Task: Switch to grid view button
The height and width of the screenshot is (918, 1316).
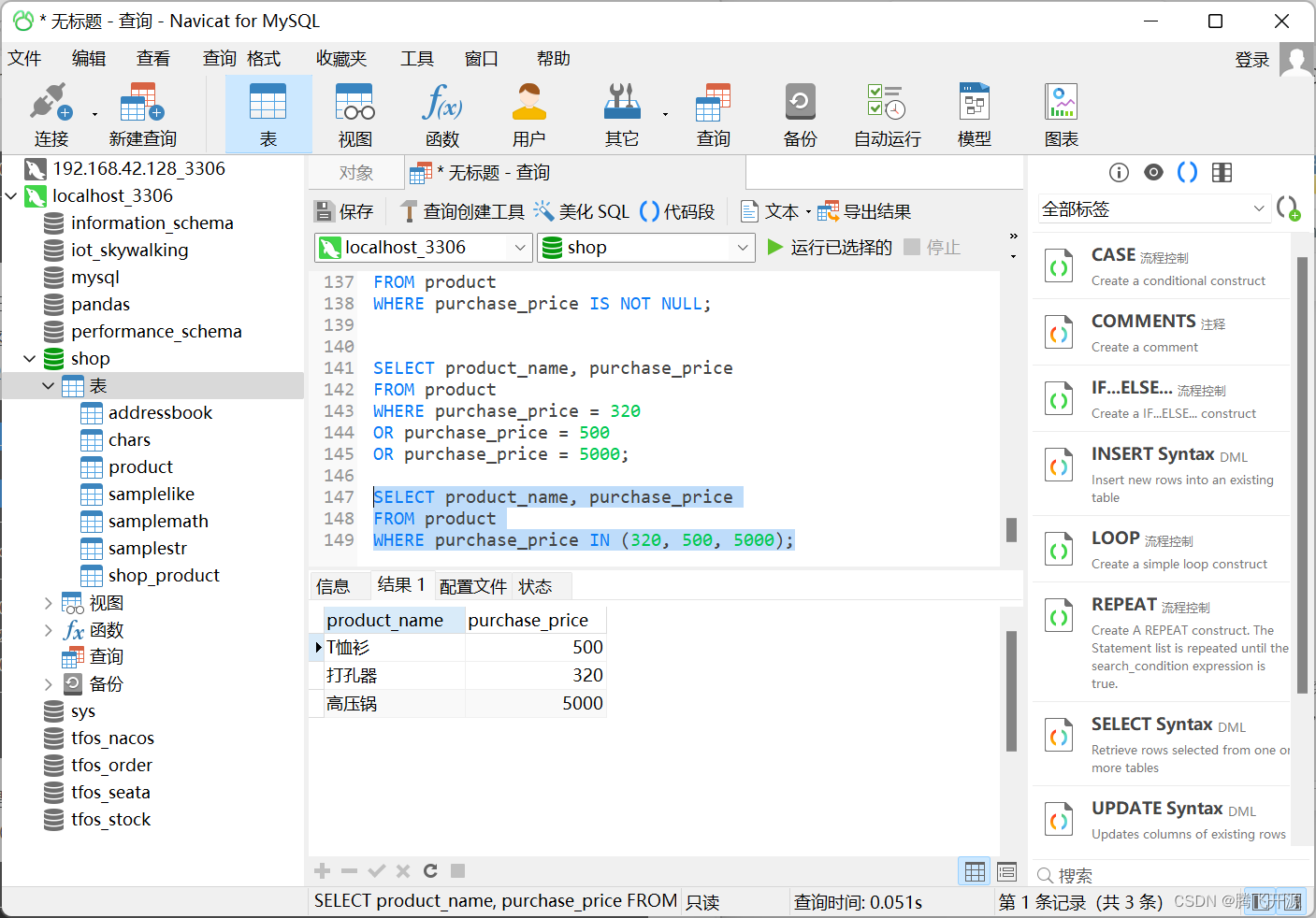Action: [975, 871]
